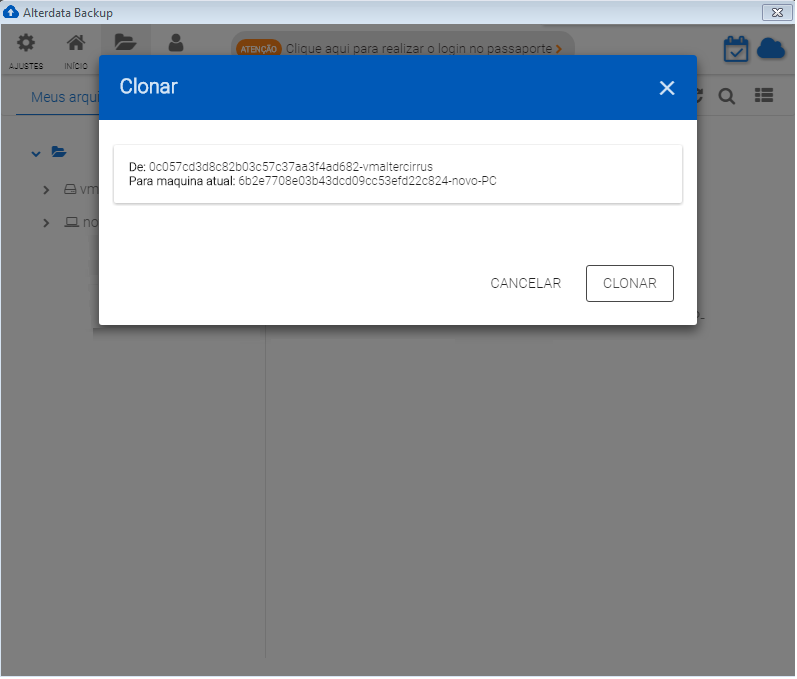Select the Meus arquivos tab
This screenshot has height=679, width=797.
pos(65,97)
